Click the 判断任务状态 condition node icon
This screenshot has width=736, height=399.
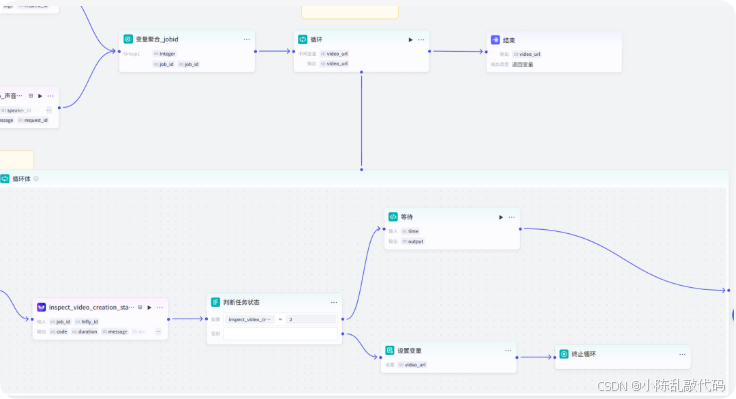tap(215, 302)
